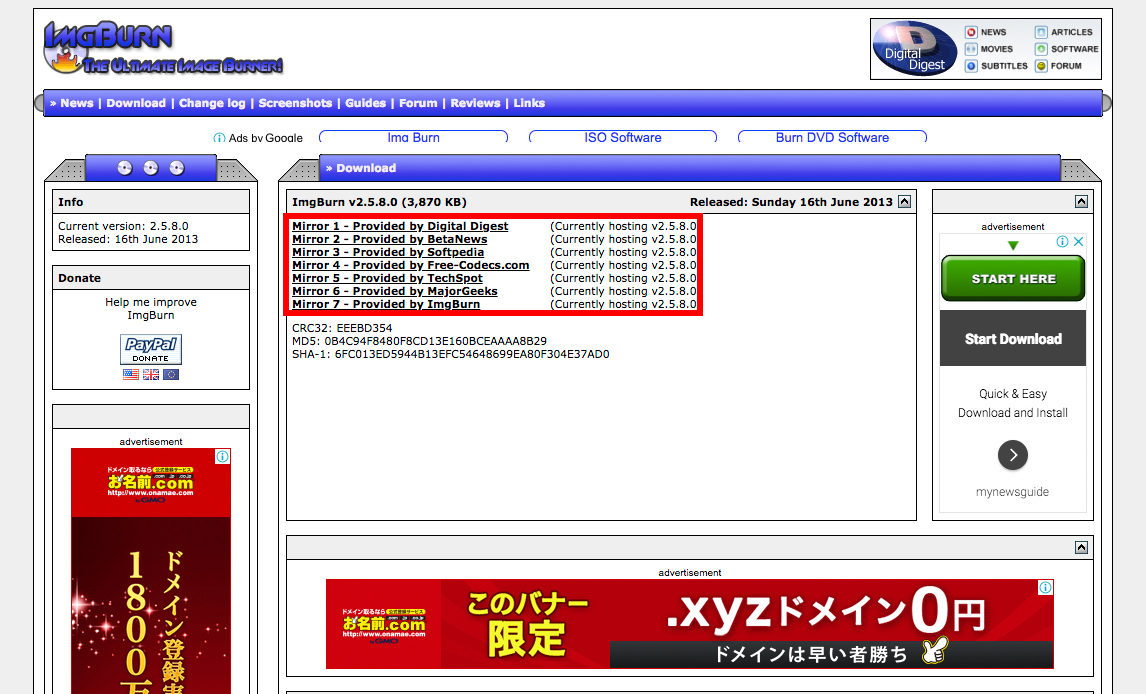Click the PayPal Donate button
1146x694 pixels.
(151, 349)
